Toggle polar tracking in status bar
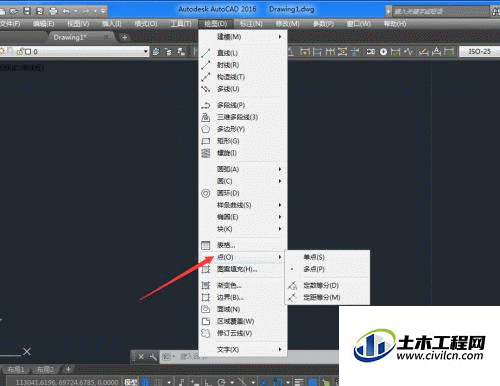The image size is (500, 386). 221,382
